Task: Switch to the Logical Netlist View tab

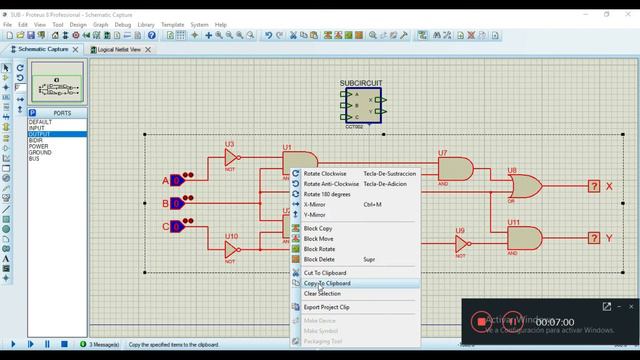Action: pos(119,50)
